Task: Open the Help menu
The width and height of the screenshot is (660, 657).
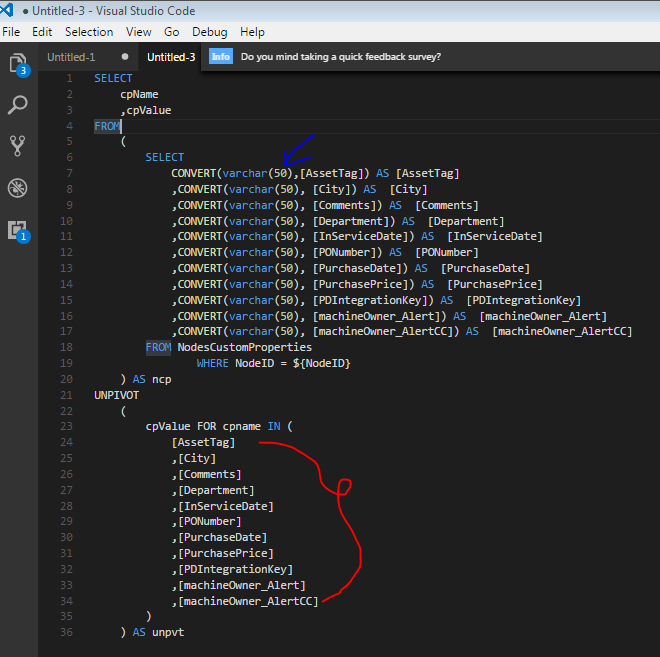Action: [252, 32]
